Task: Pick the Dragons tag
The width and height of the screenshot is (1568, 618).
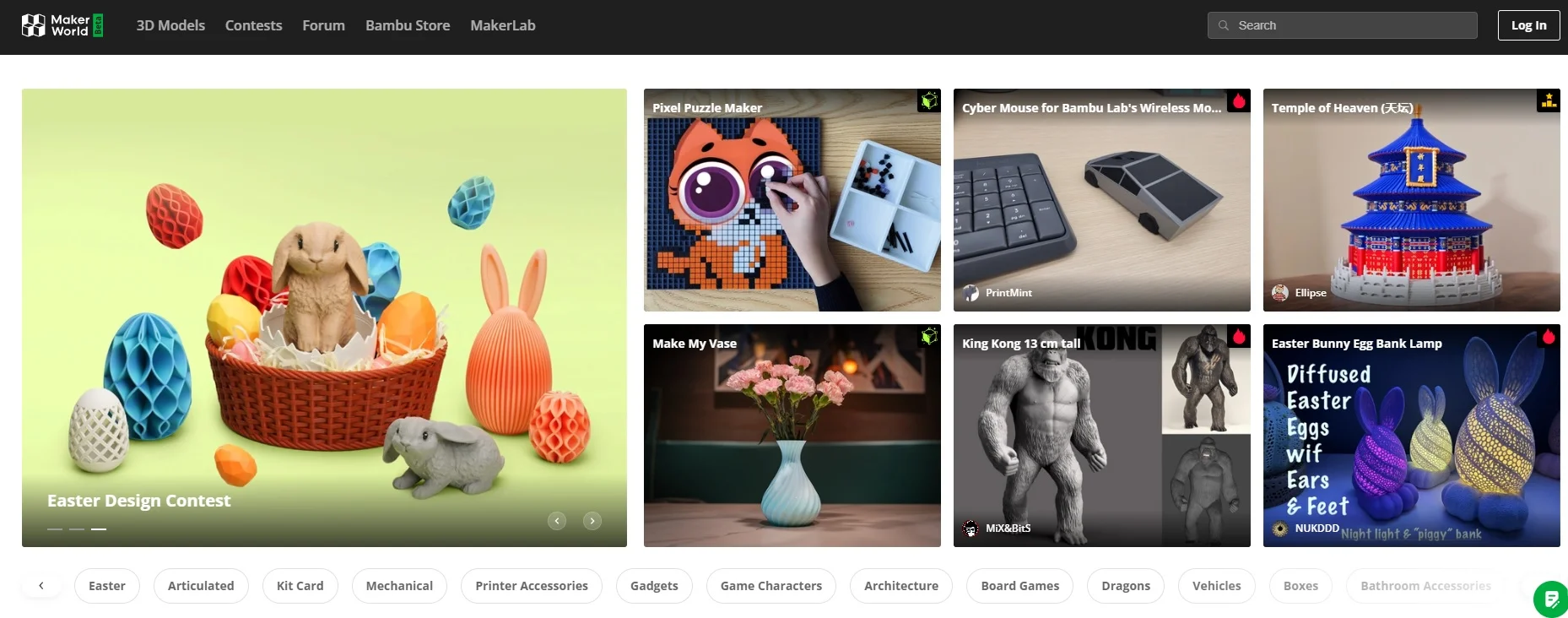Action: point(1126,586)
